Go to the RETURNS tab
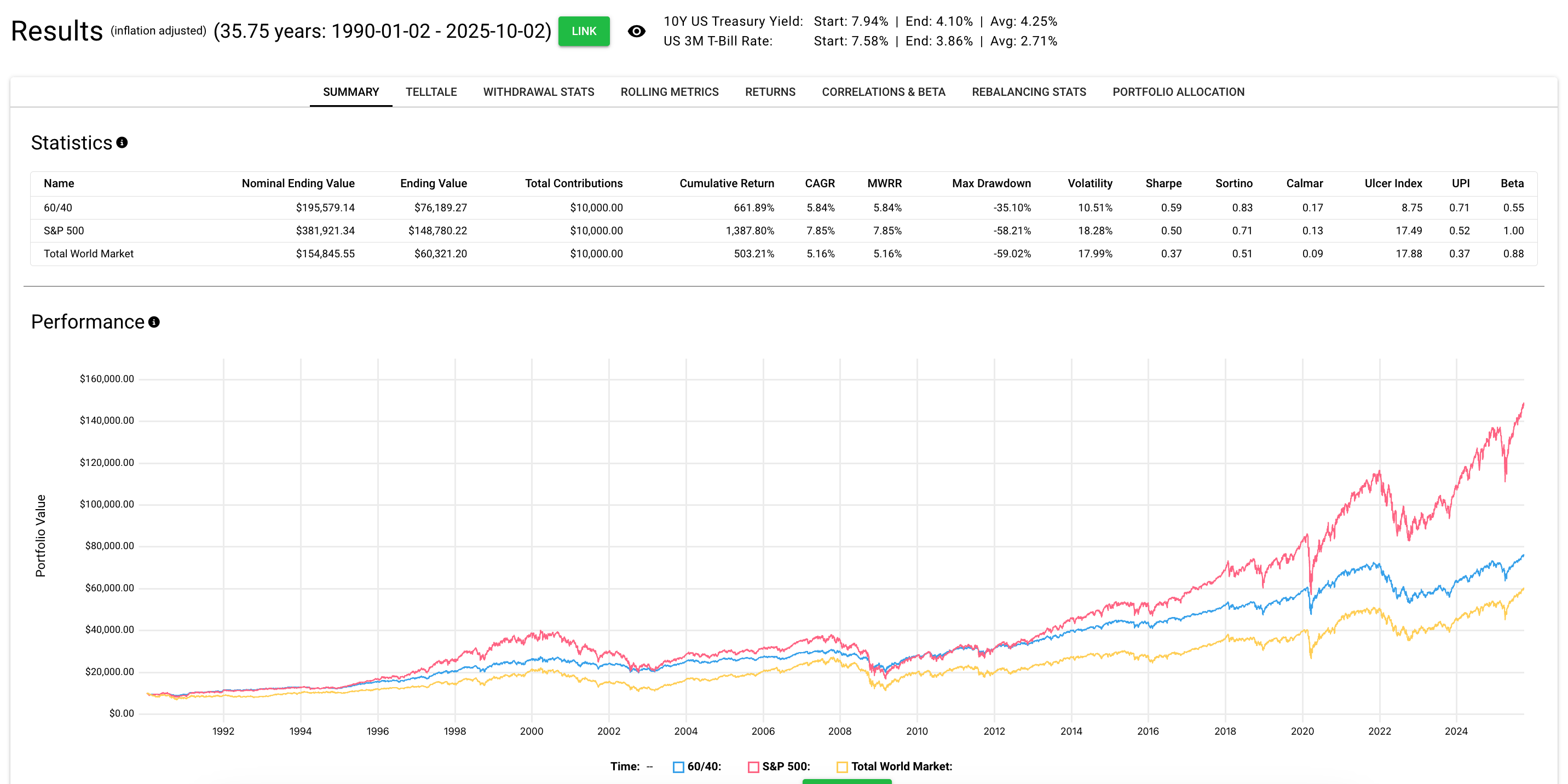The image size is (1568, 784). click(769, 92)
